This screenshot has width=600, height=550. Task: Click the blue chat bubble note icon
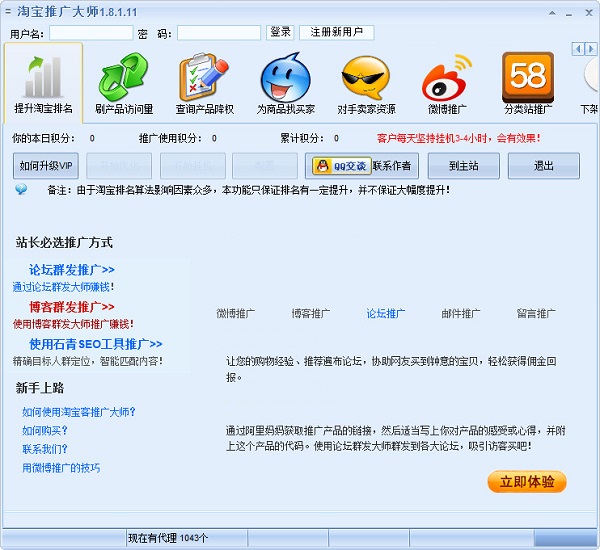[21, 189]
